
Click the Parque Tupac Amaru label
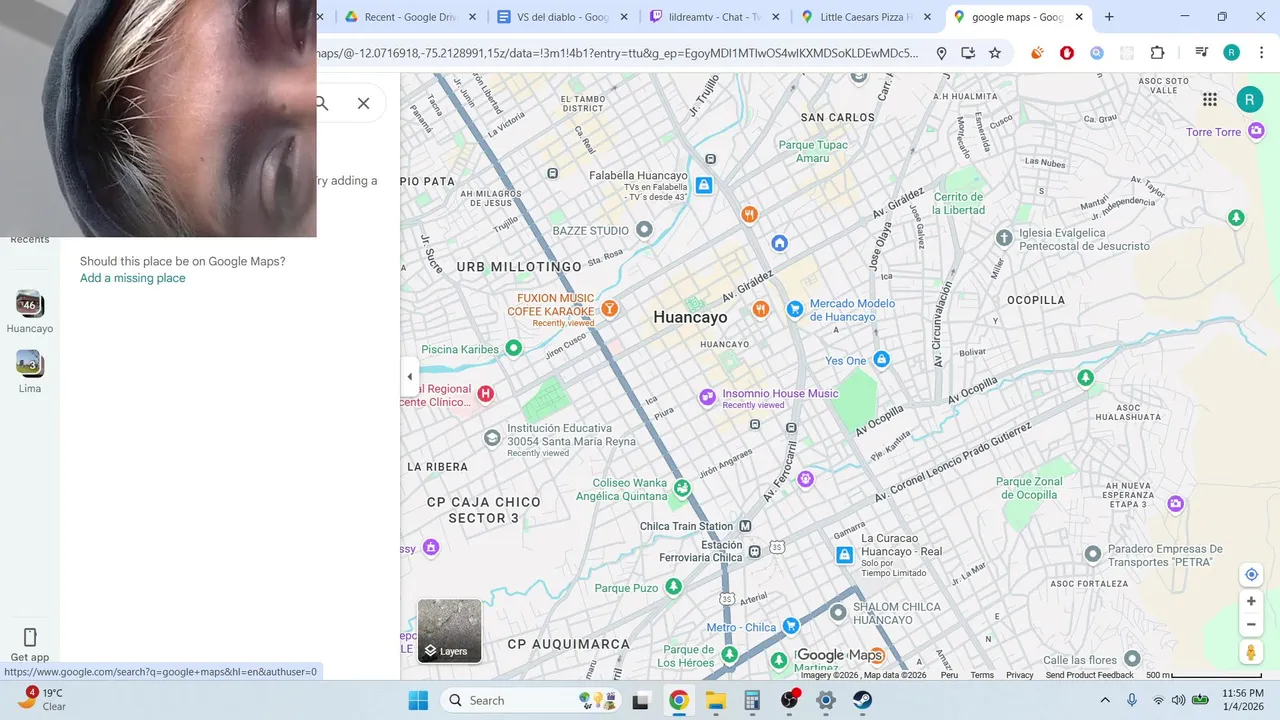click(813, 151)
